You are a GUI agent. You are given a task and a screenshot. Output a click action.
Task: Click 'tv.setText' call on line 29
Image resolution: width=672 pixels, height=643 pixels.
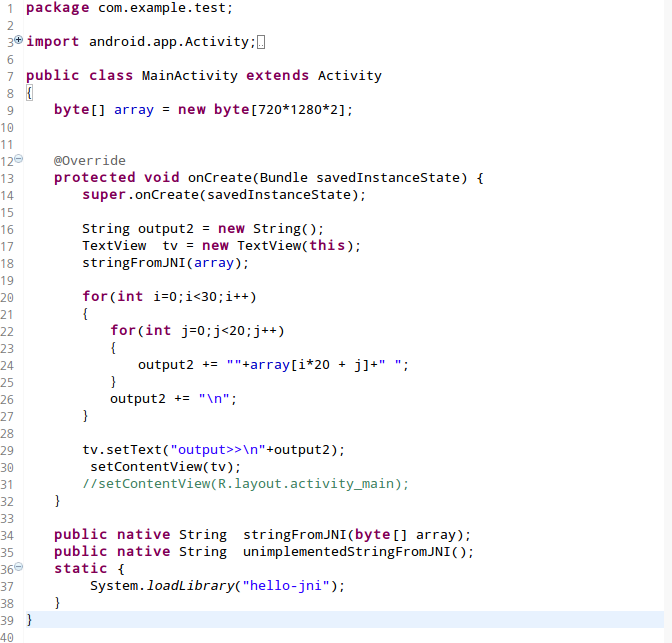pyautogui.click(x=122, y=450)
